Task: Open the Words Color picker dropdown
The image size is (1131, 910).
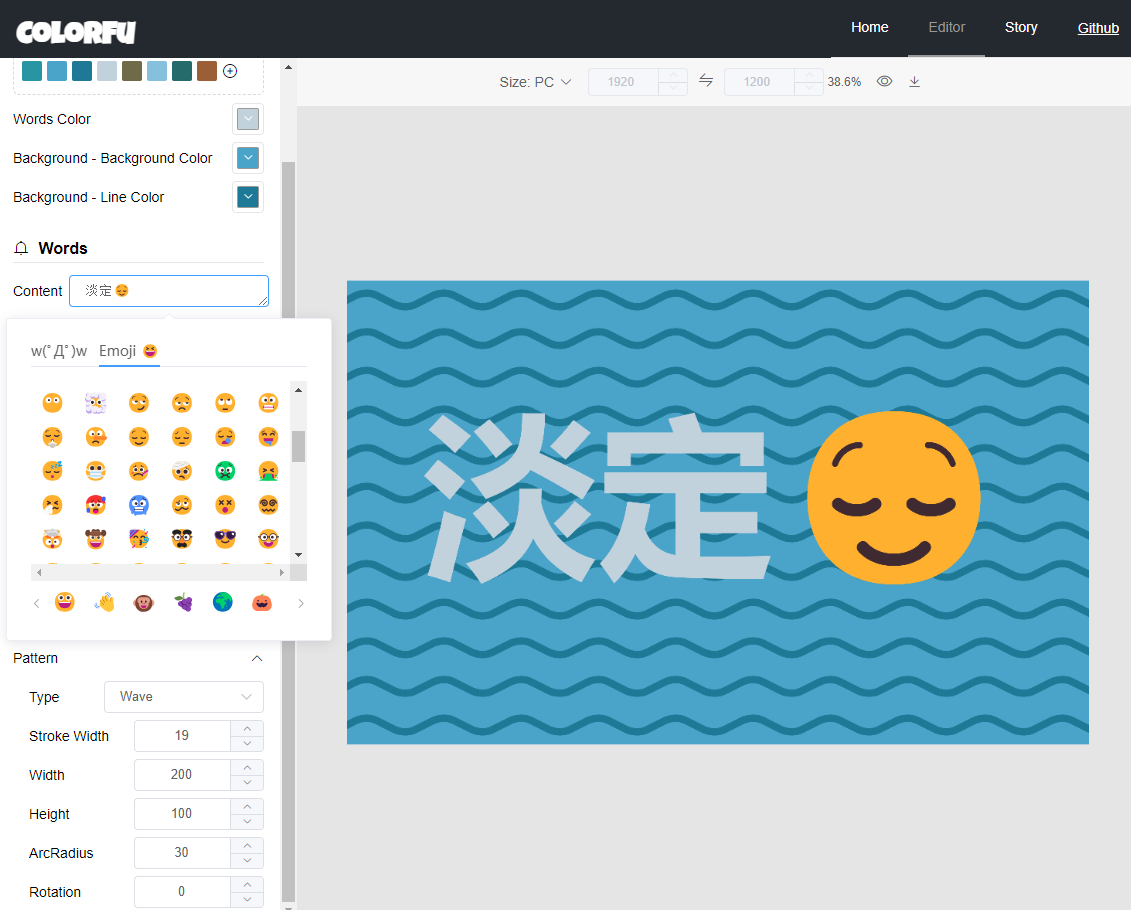Action: point(248,119)
